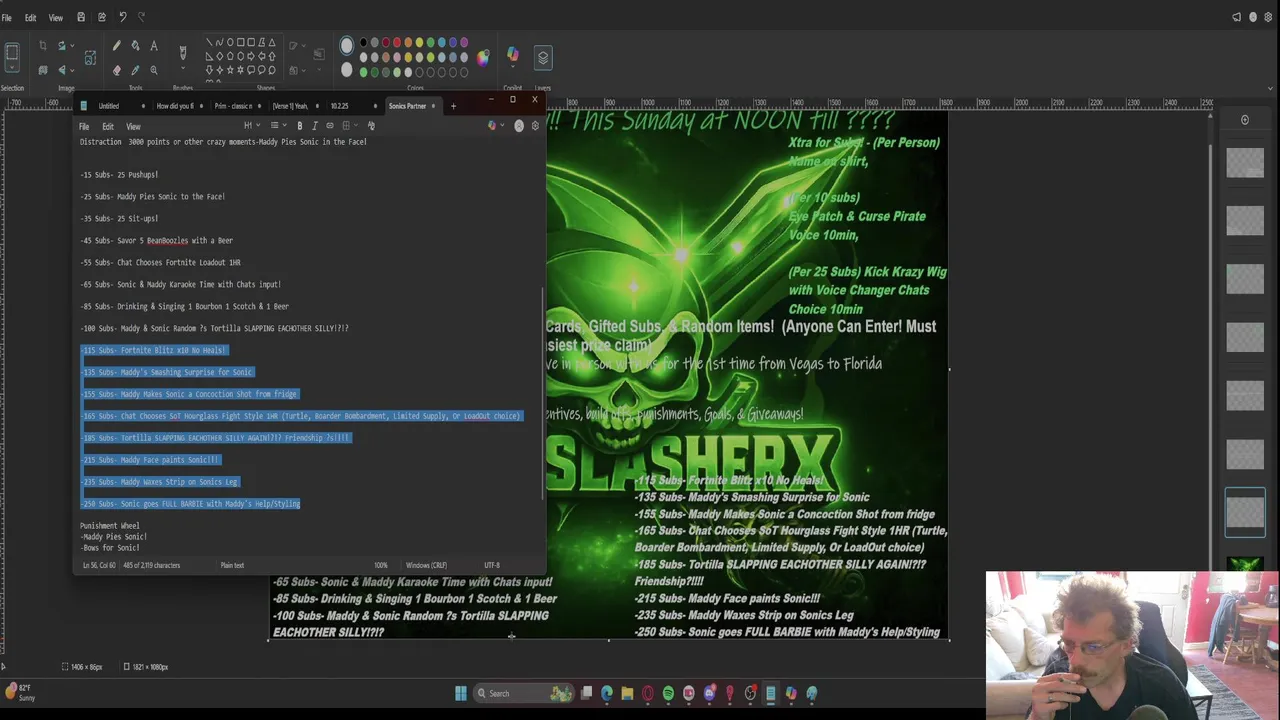Click Paint feedback megaphone icon
The width and height of the screenshot is (1280, 720).
coord(1237,17)
